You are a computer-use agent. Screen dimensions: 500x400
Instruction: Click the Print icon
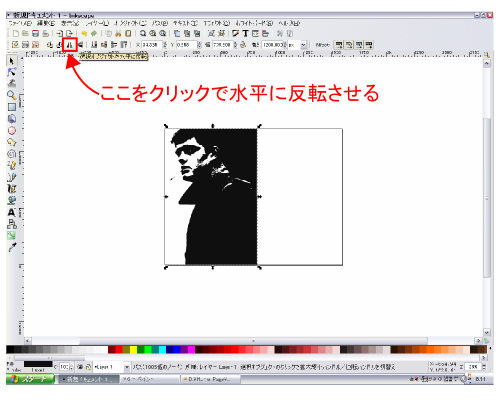pyautogui.click(x=45, y=33)
